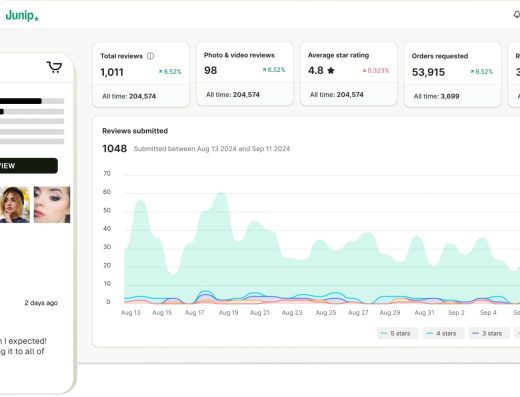Open the Orders requested card
Image resolution: width=520 pixels, height=397 pixels.
tap(453, 75)
